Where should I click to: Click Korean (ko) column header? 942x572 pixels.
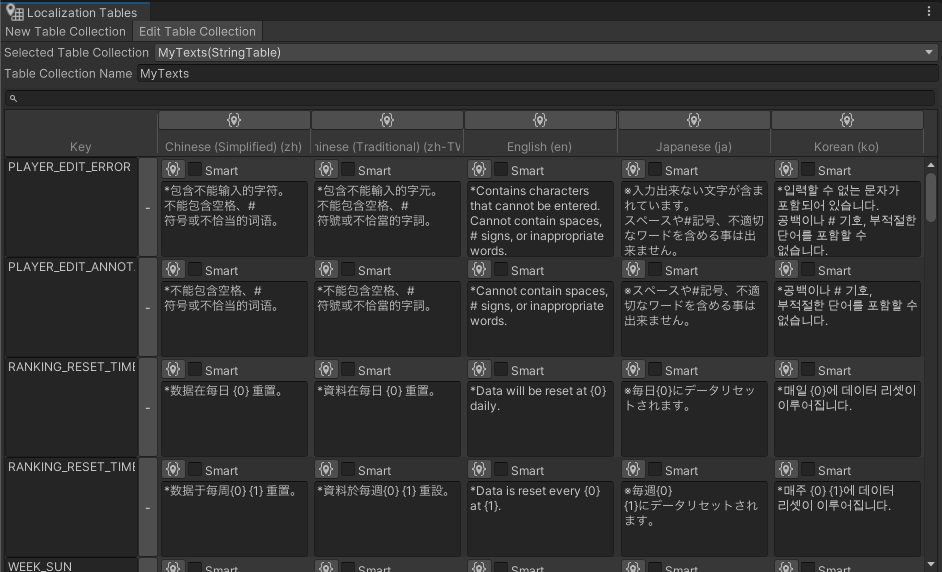(846, 147)
